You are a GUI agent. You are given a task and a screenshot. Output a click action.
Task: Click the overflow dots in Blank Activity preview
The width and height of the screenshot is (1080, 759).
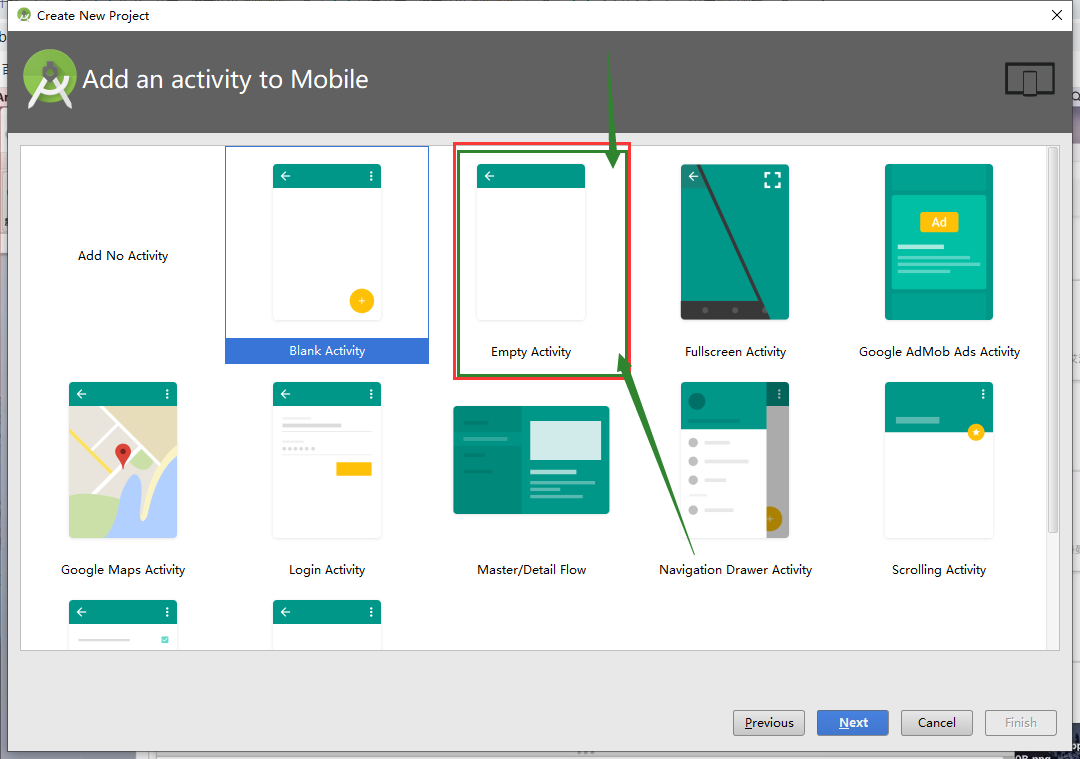point(371,176)
